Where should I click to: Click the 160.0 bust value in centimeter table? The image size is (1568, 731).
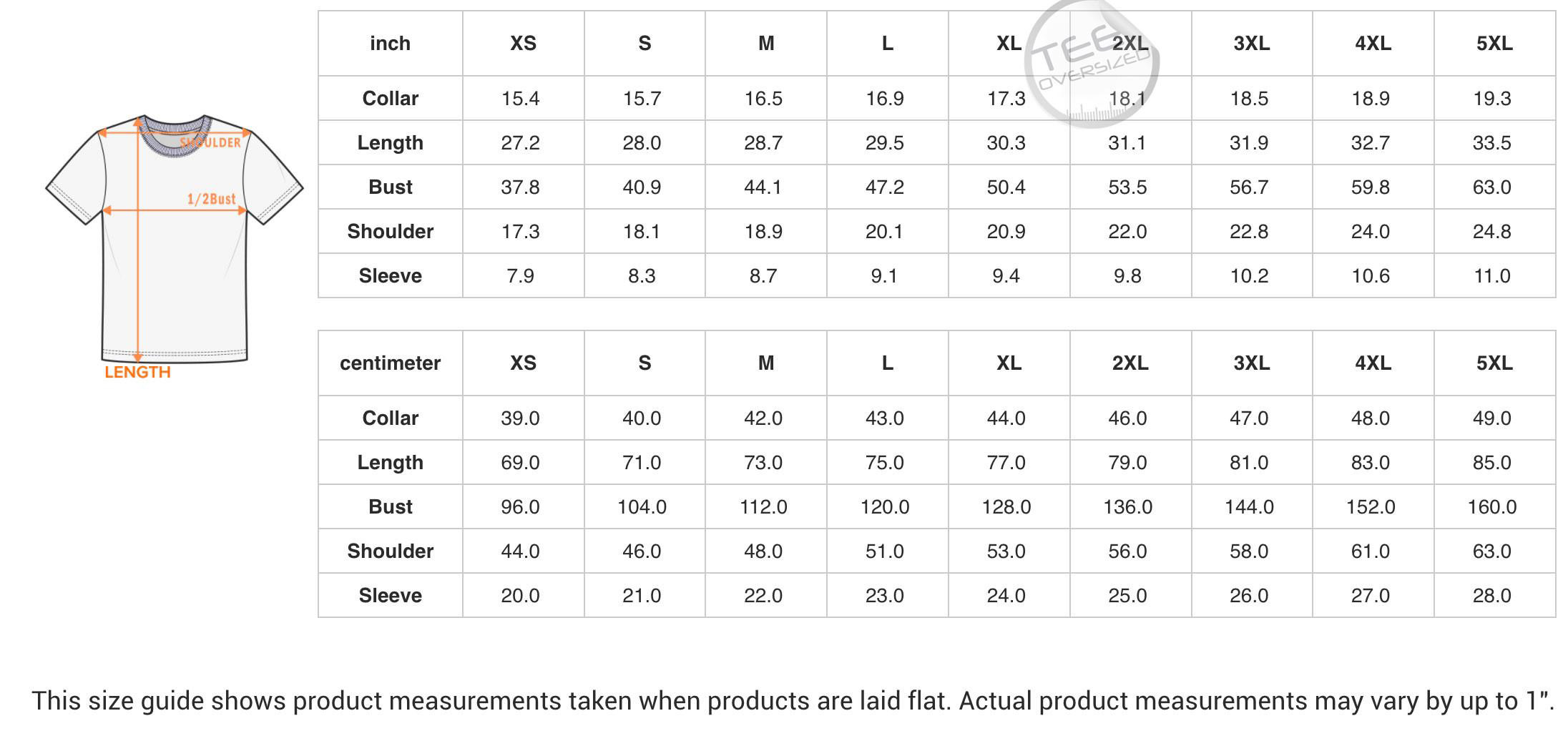point(1491,507)
